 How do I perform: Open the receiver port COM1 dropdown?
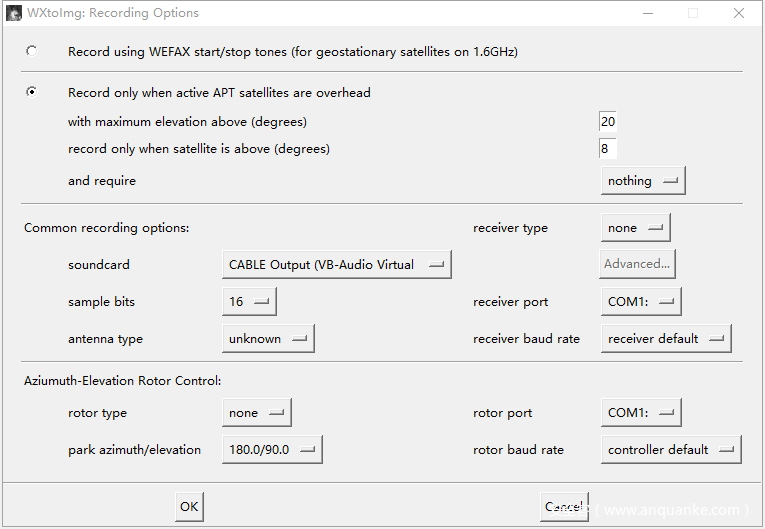[x=641, y=302]
